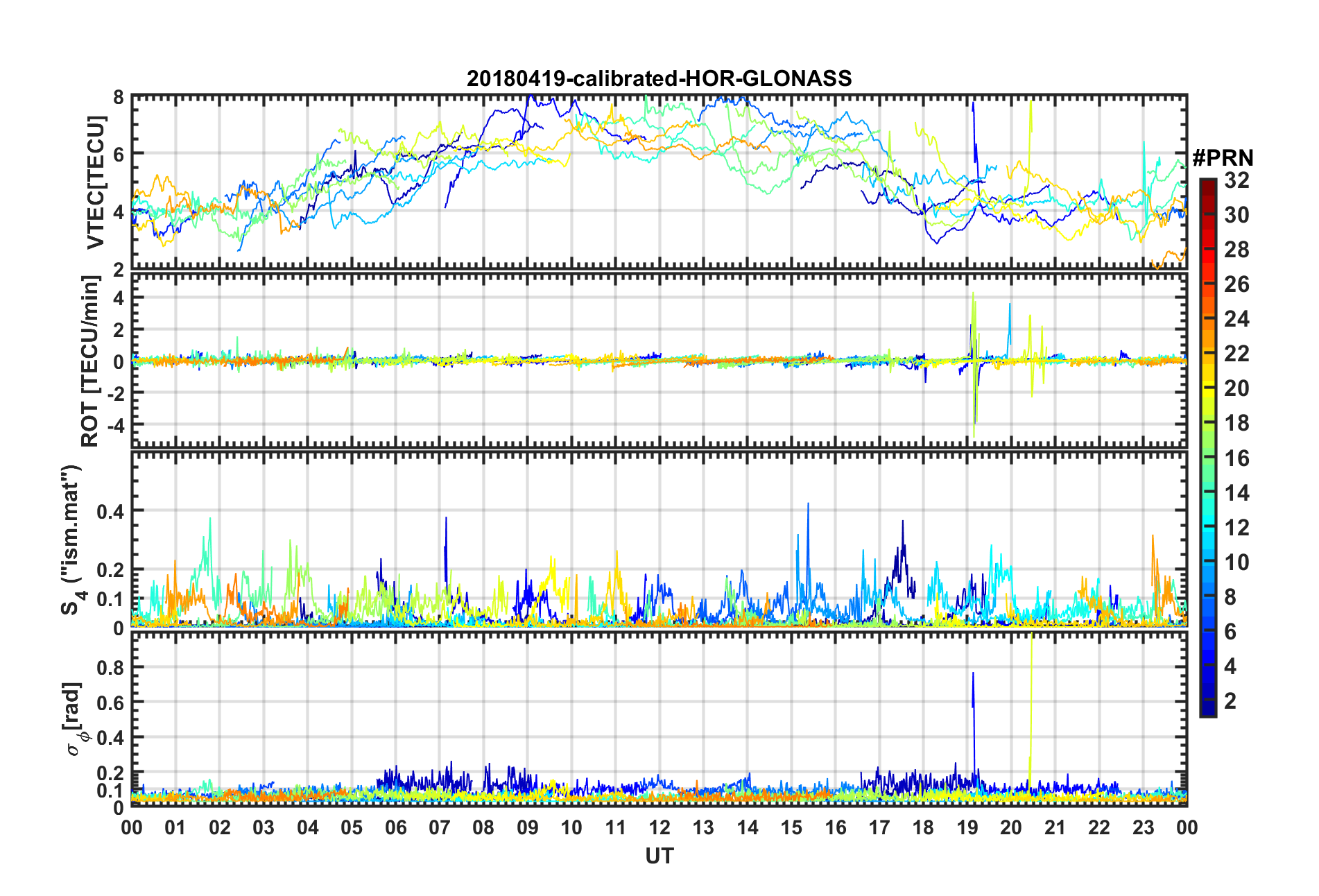Click the 07 tick label on the UT axis
The height and width of the screenshot is (896, 1319).
(440, 827)
